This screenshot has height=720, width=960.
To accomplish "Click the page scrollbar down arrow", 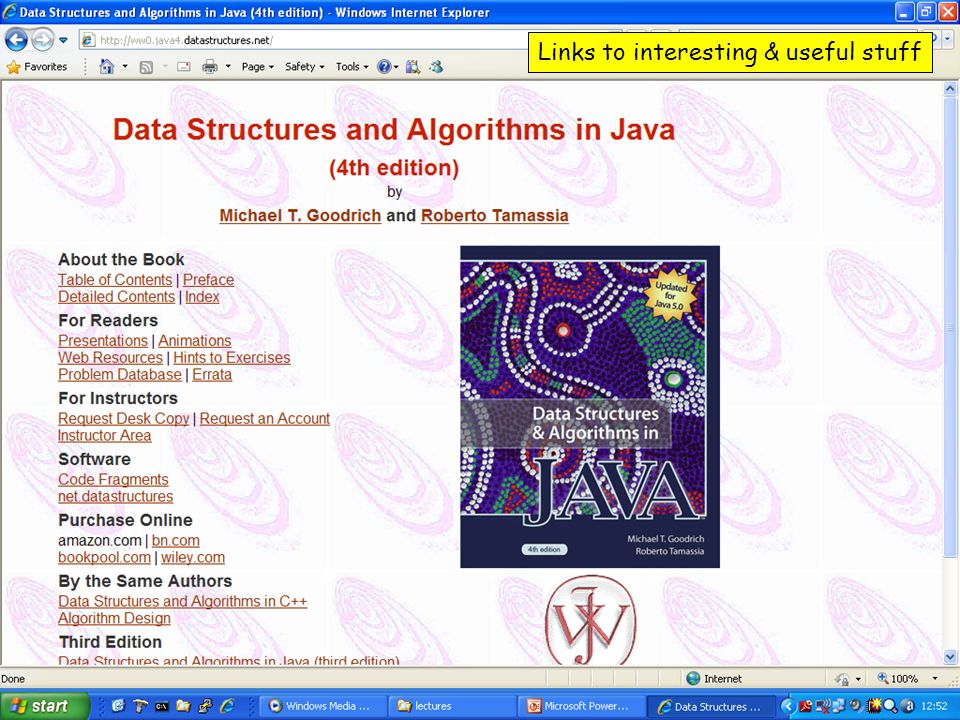I will point(950,657).
